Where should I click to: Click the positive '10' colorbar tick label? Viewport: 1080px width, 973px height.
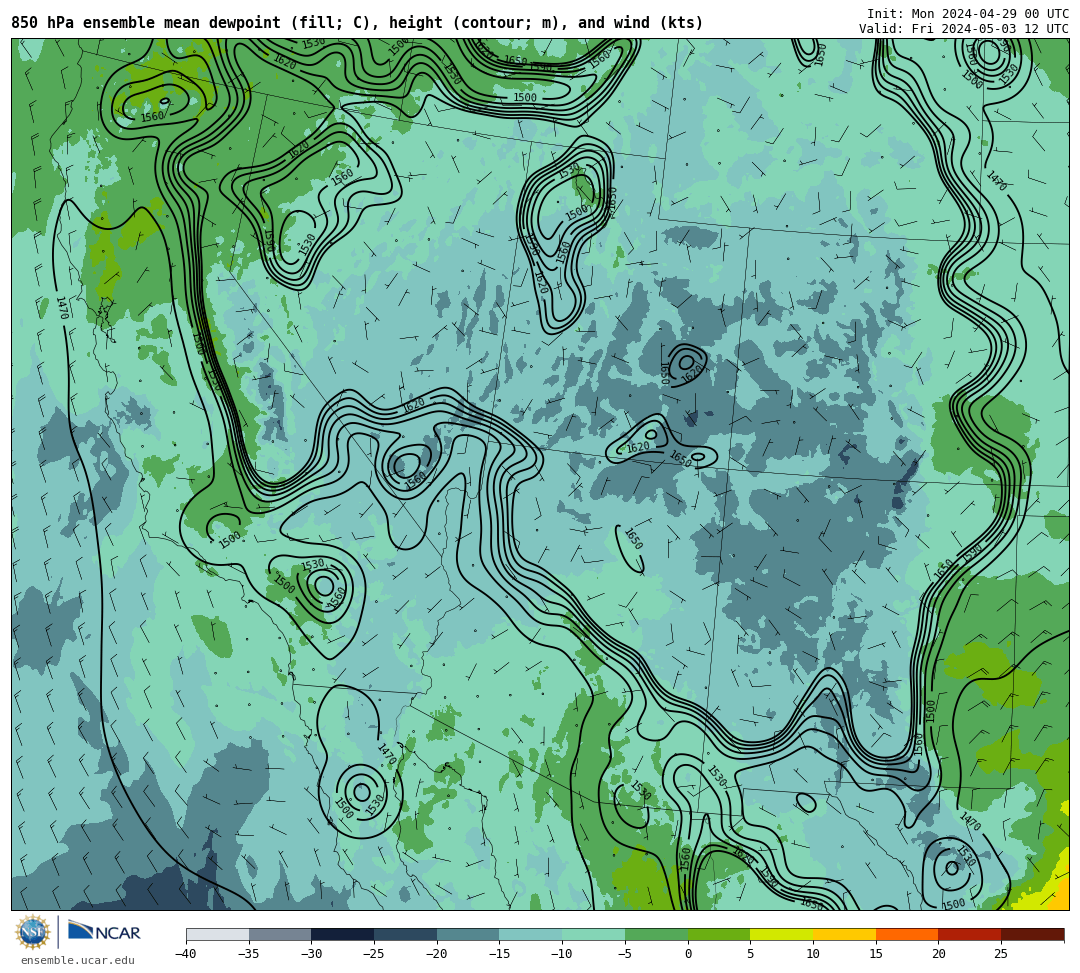point(813,954)
